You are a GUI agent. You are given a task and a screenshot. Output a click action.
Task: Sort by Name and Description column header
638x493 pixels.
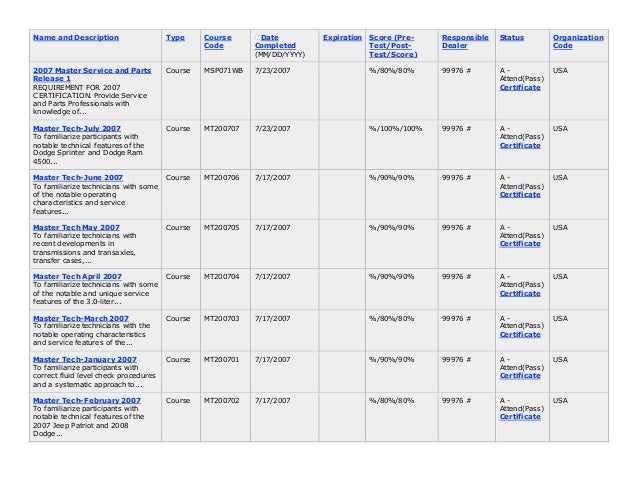coord(76,37)
